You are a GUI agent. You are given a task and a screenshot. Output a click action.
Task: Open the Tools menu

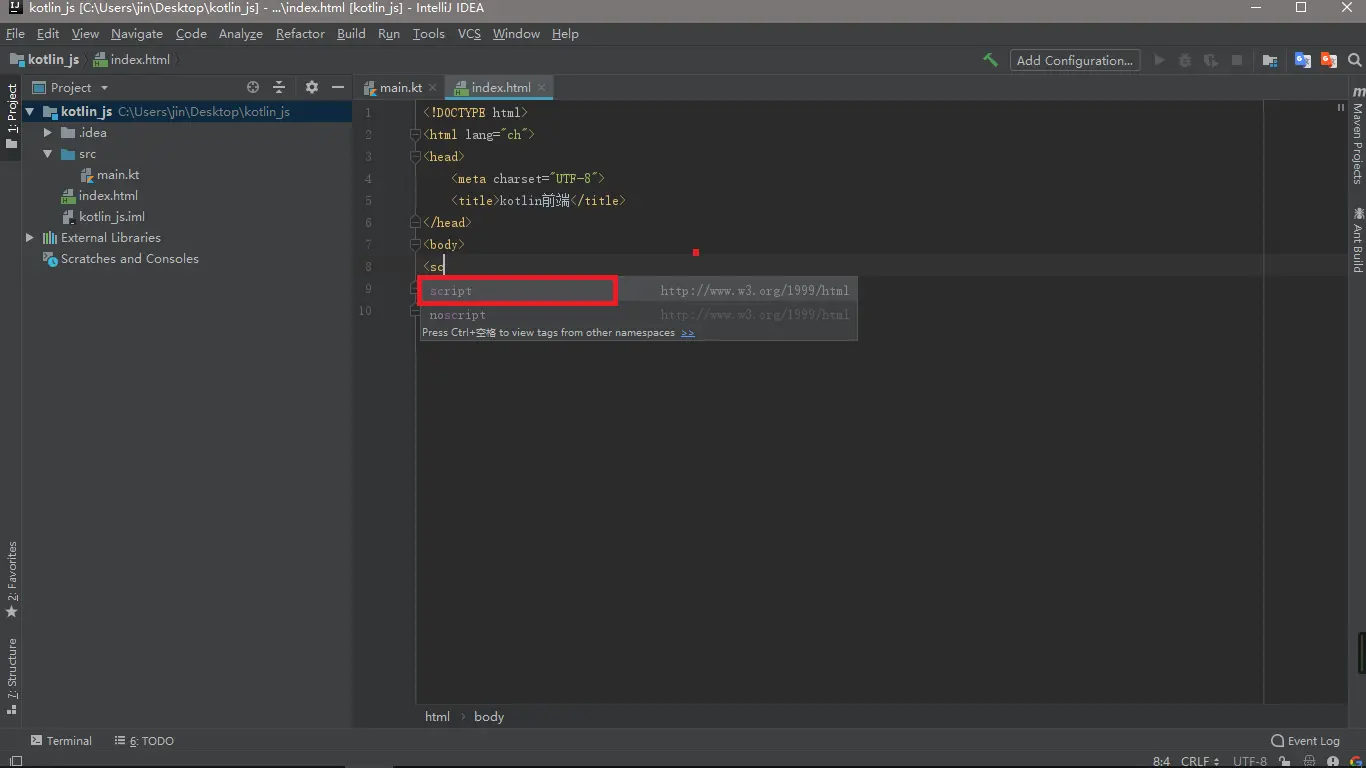click(x=428, y=34)
